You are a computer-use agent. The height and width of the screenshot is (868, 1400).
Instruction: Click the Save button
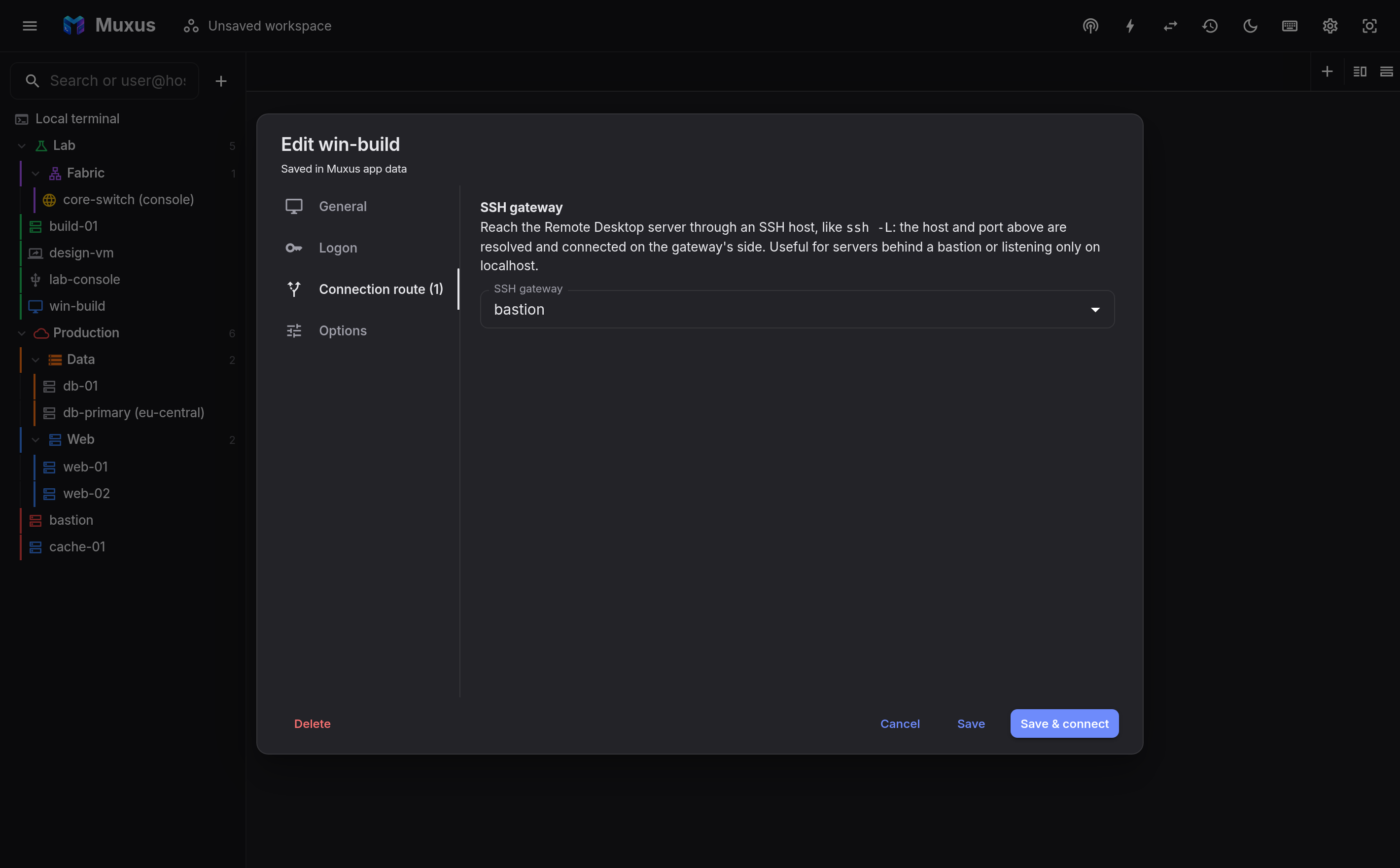[x=971, y=724]
